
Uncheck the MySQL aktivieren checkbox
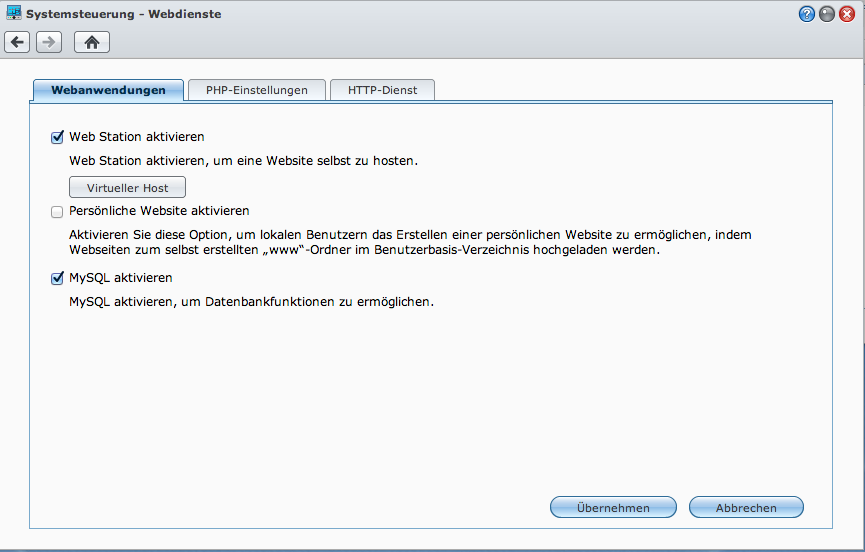pos(57,278)
